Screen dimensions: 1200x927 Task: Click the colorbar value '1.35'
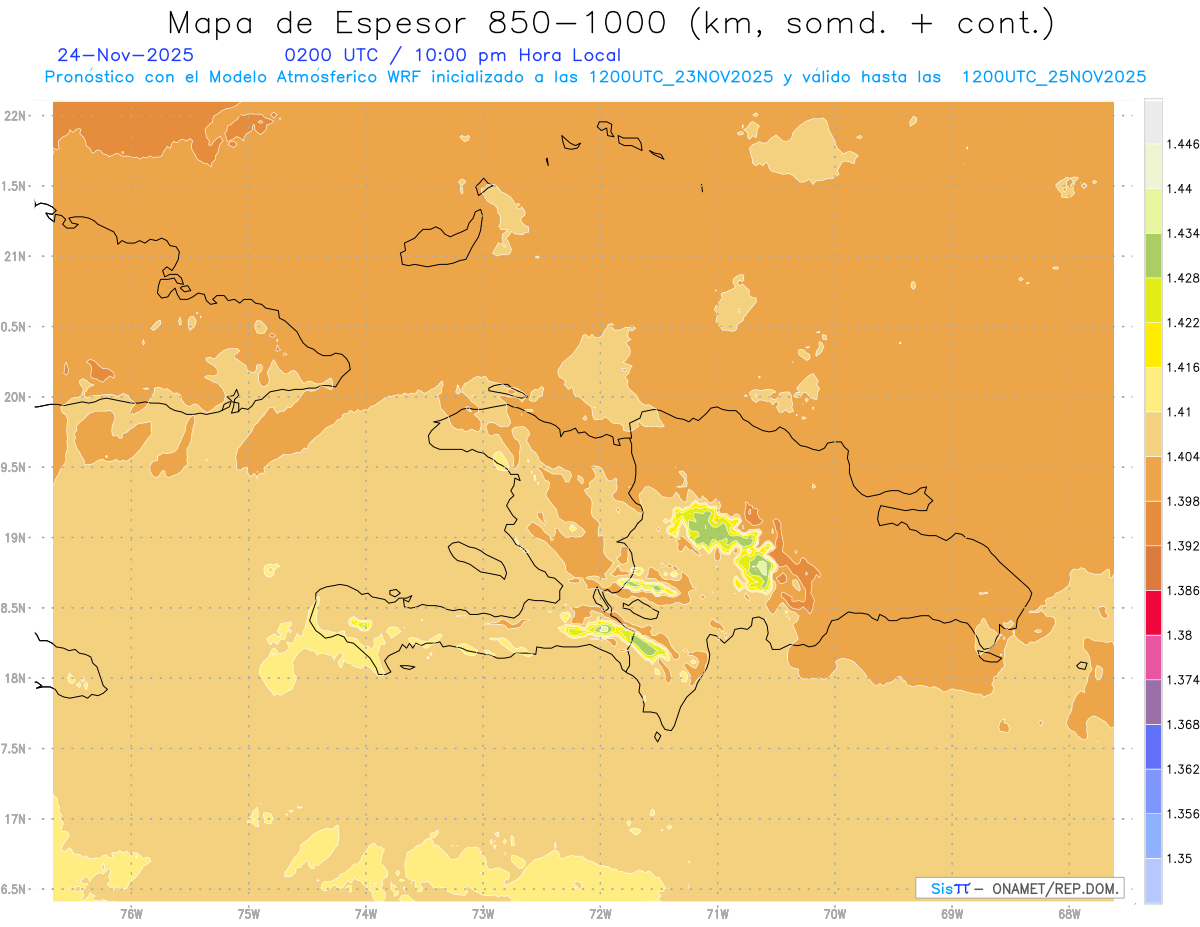click(1180, 858)
